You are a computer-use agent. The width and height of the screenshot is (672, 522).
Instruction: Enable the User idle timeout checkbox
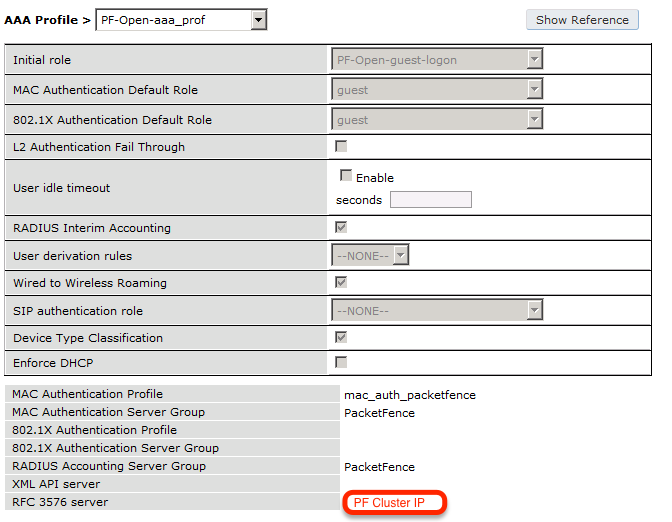coord(346,176)
